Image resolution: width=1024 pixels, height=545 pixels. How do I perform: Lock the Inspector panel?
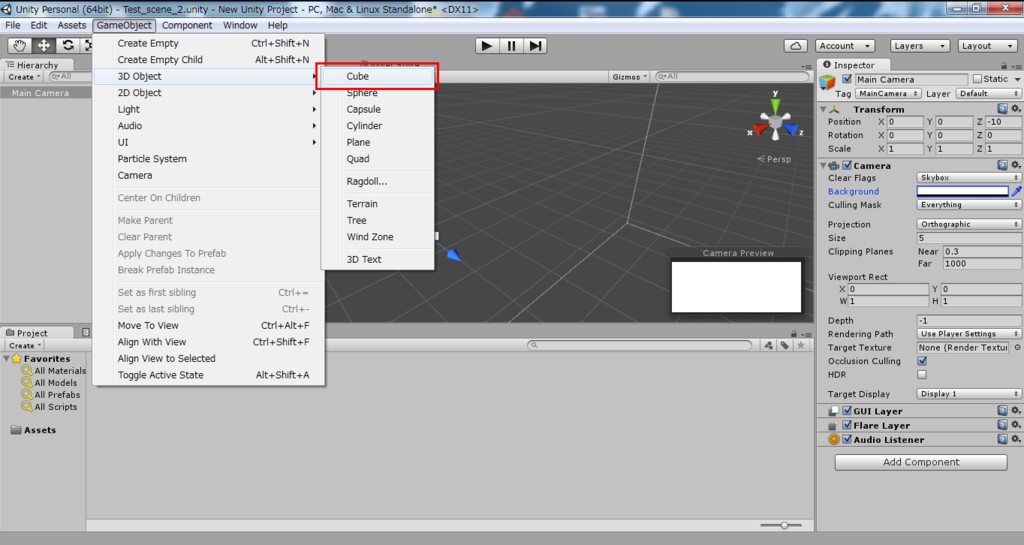click(x=1004, y=65)
